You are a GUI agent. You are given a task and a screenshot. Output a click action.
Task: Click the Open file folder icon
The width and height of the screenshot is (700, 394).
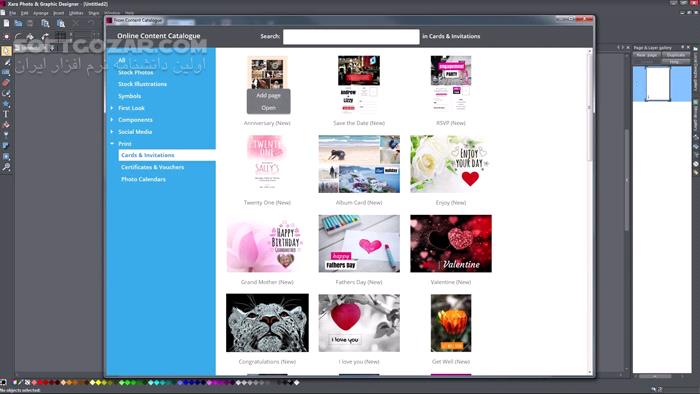(x=18, y=23)
